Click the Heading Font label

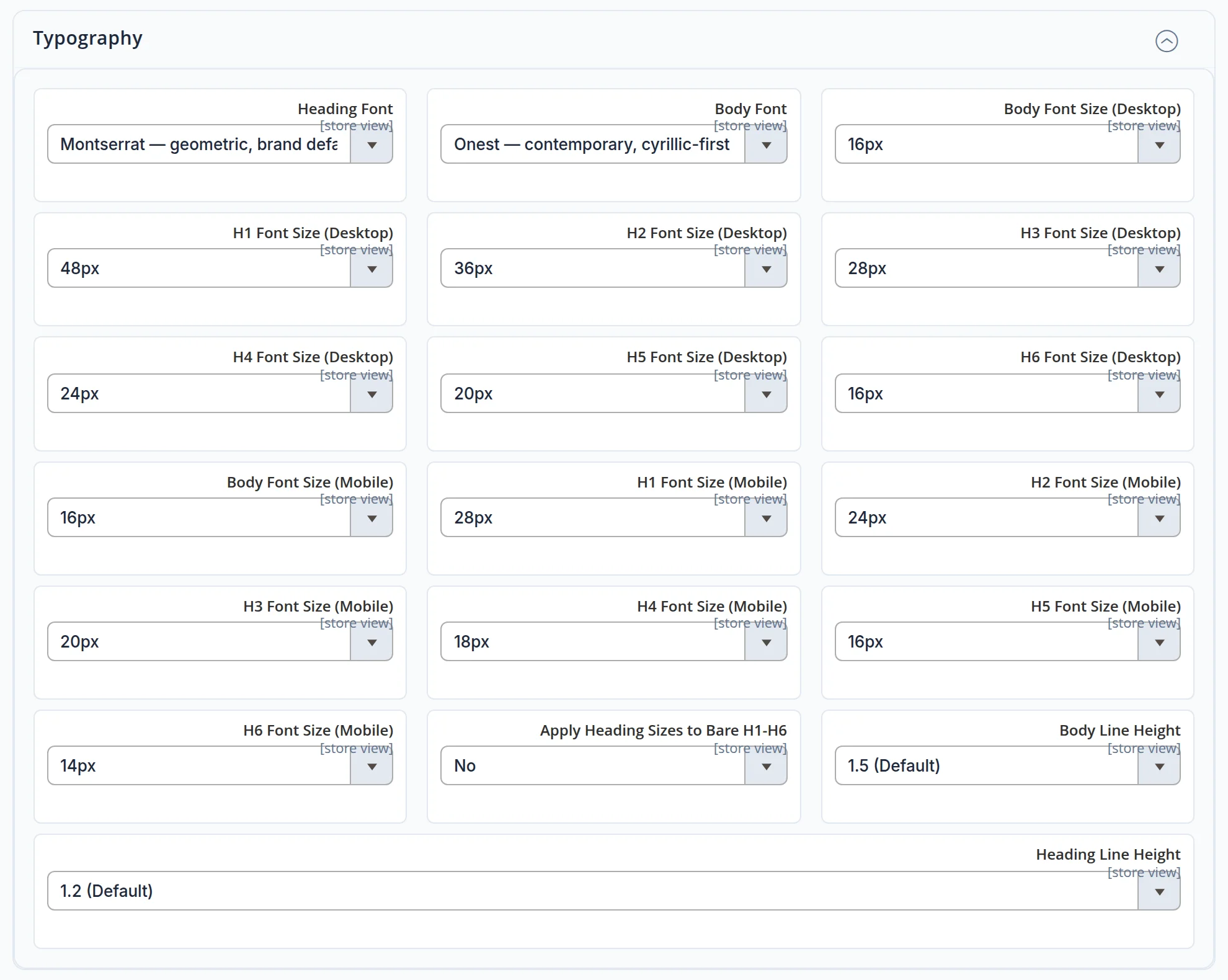click(x=345, y=109)
